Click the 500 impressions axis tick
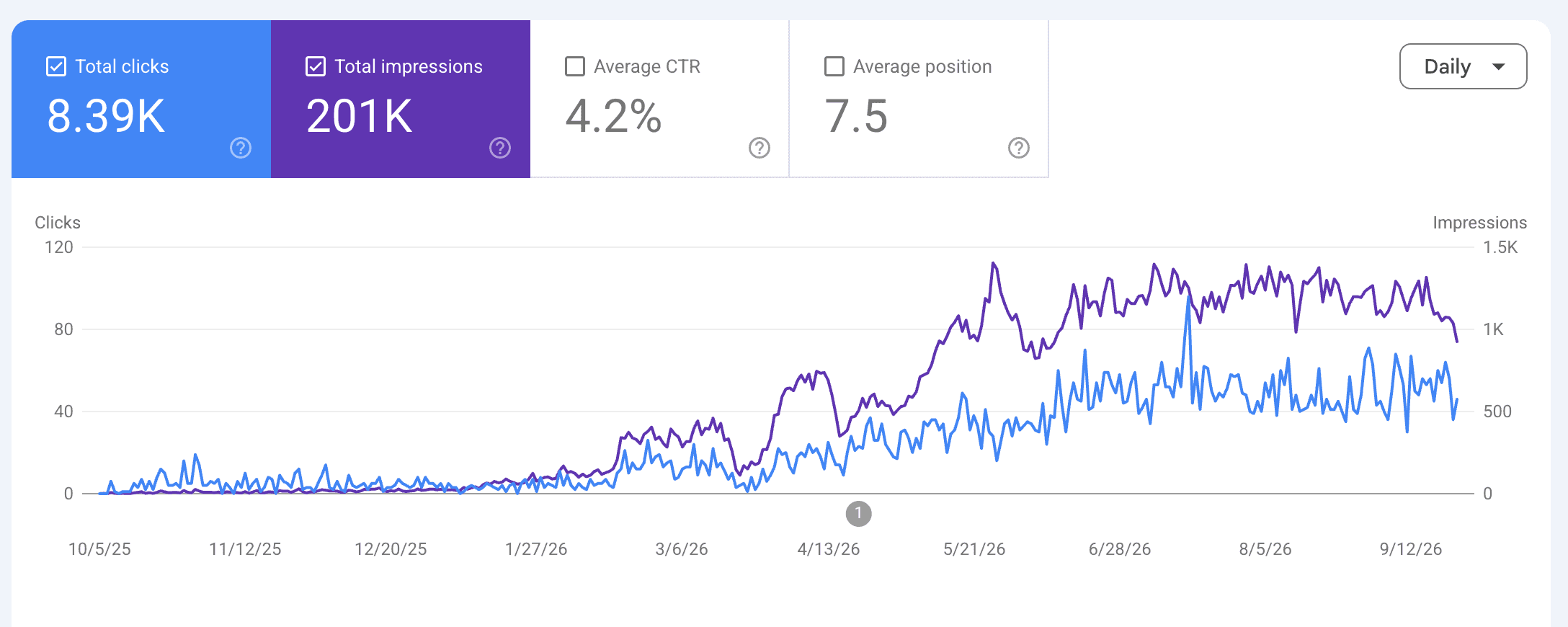Screen dimensions: 1568x627 click(1497, 412)
